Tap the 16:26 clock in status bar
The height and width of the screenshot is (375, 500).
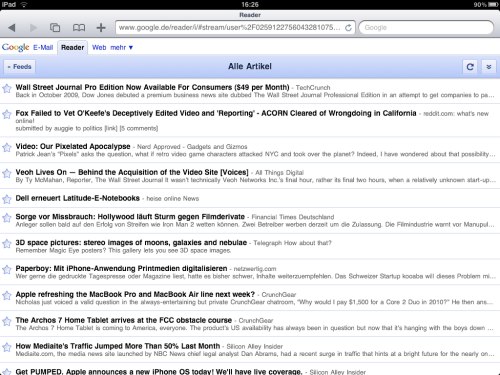(250, 4)
